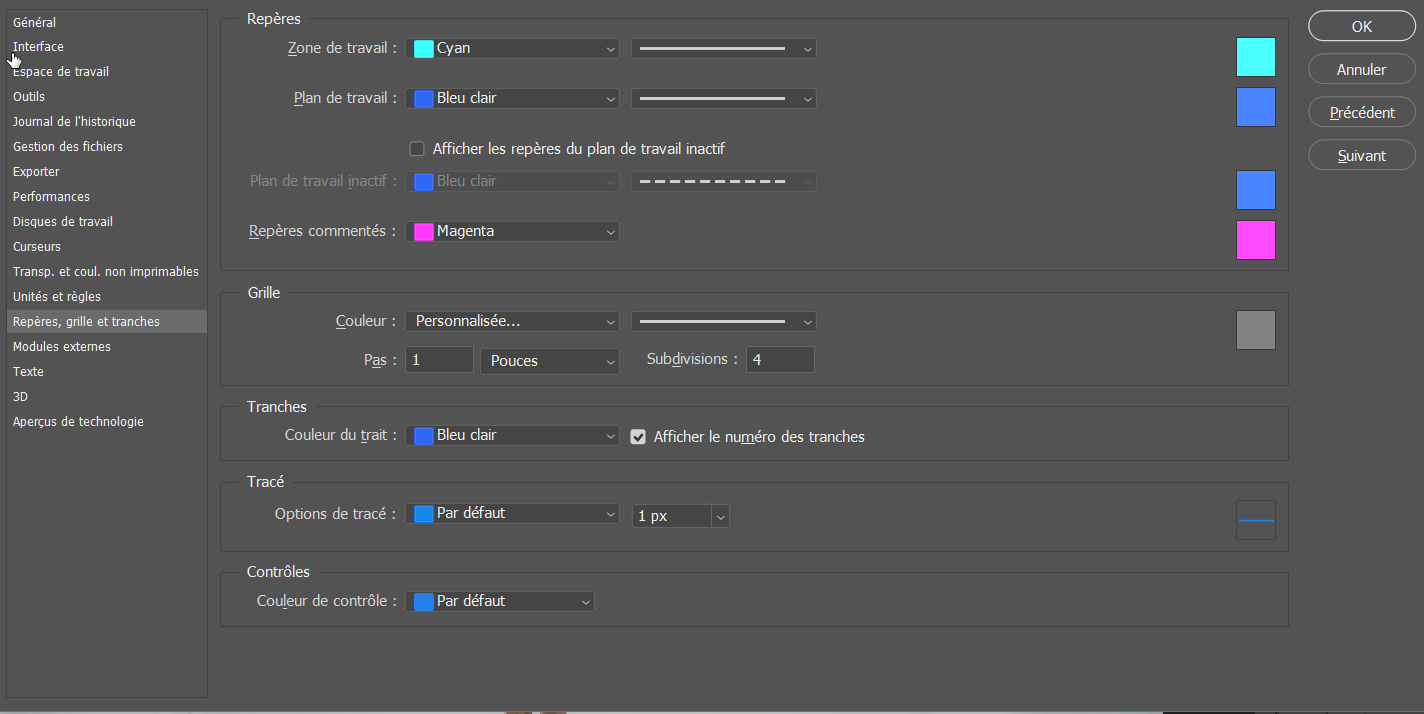This screenshot has width=1424, height=714.
Task: Uncheck Afficher le numéro des tranches
Action: pos(638,437)
